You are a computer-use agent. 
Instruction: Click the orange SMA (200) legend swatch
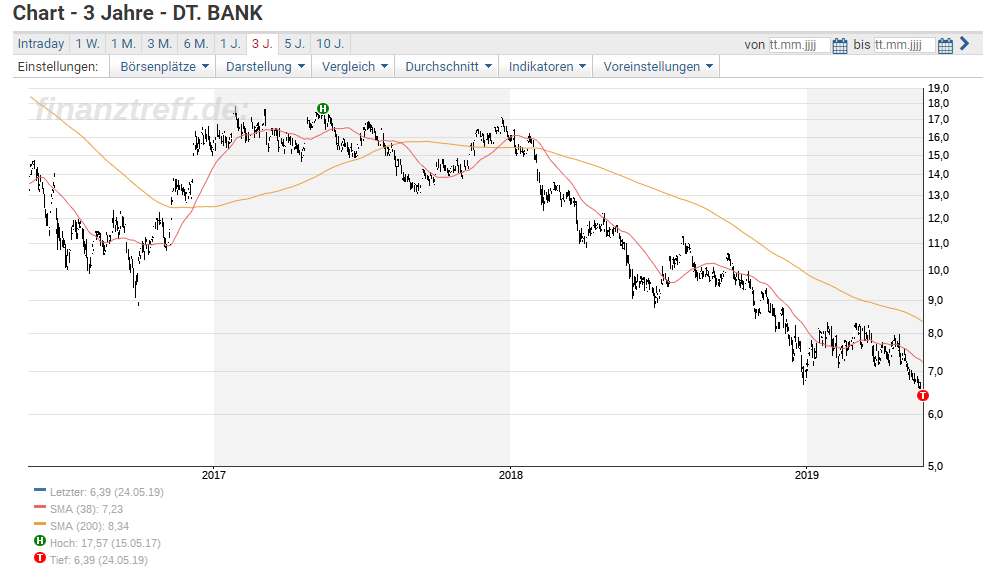click(40, 524)
